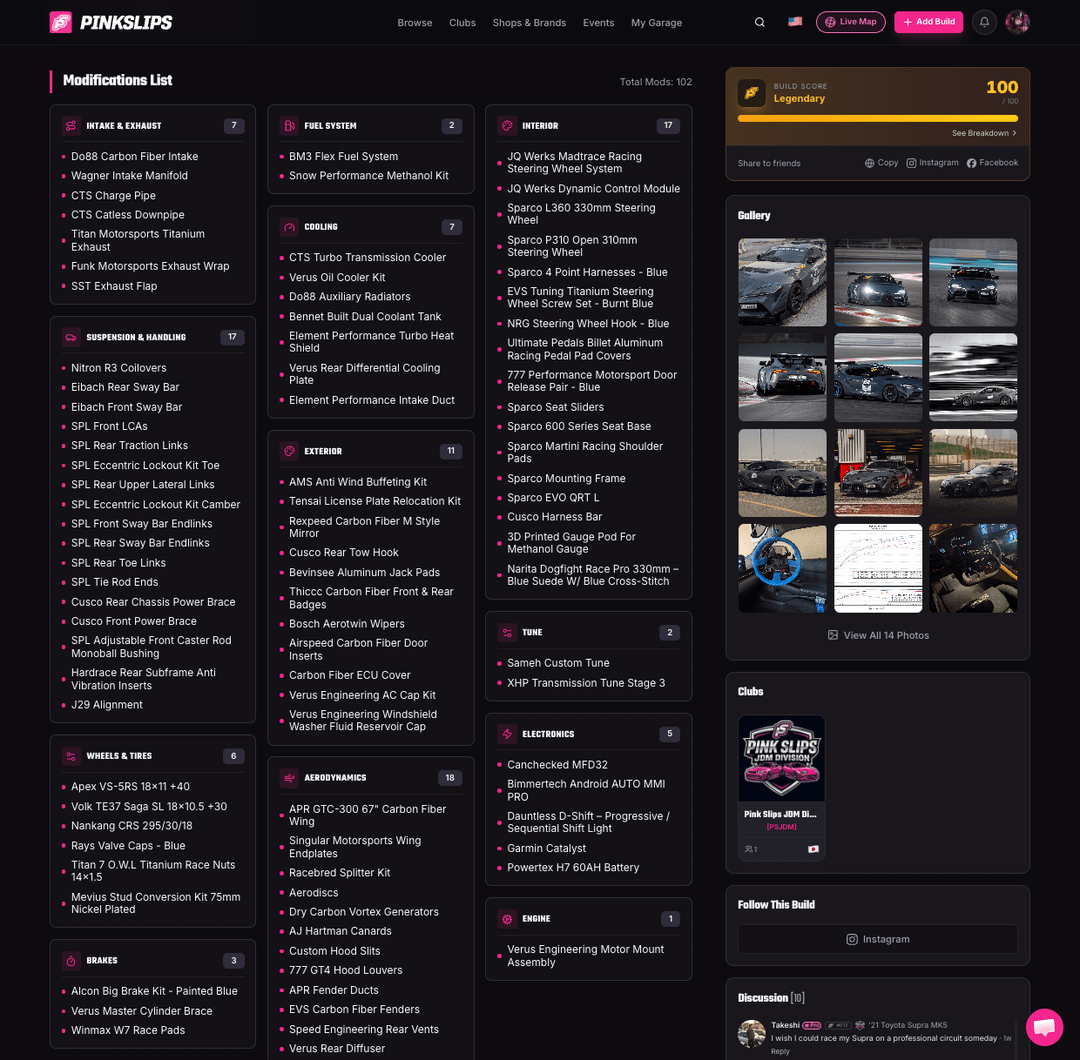Open the Live Map button

[x=850, y=22]
